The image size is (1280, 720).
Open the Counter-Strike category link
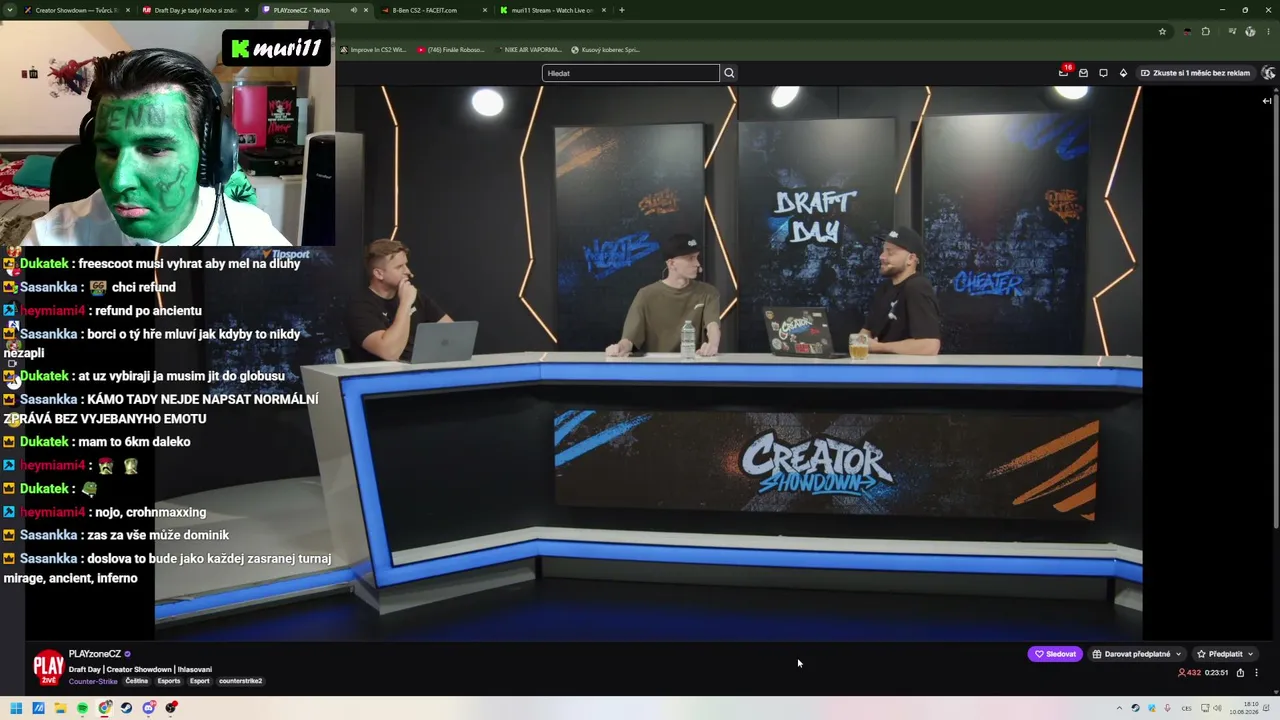[93, 681]
